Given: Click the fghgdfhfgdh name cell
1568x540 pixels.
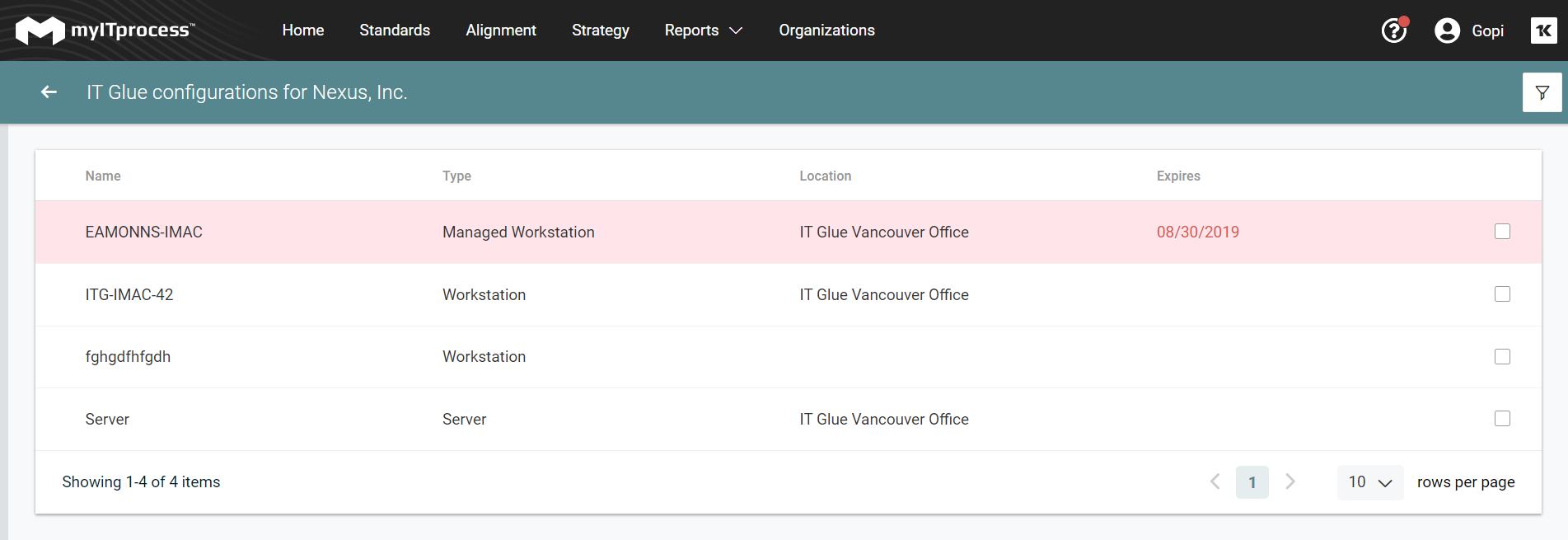Looking at the screenshot, I should pyautogui.click(x=128, y=356).
